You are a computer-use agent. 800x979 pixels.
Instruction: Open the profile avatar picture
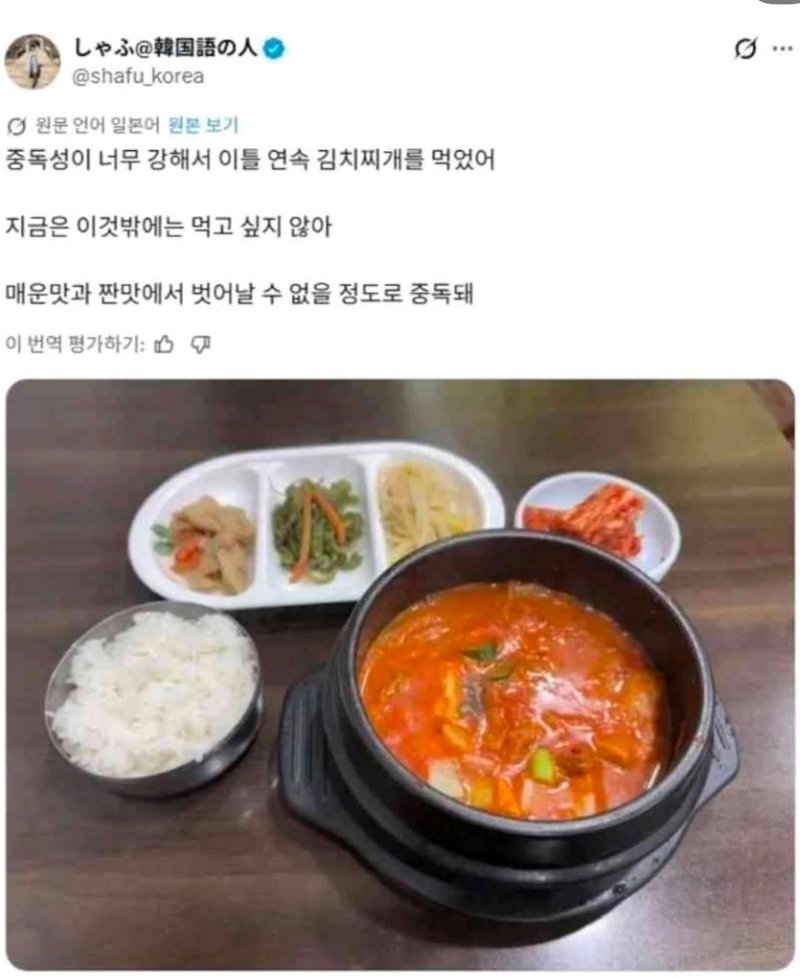click(x=32, y=61)
